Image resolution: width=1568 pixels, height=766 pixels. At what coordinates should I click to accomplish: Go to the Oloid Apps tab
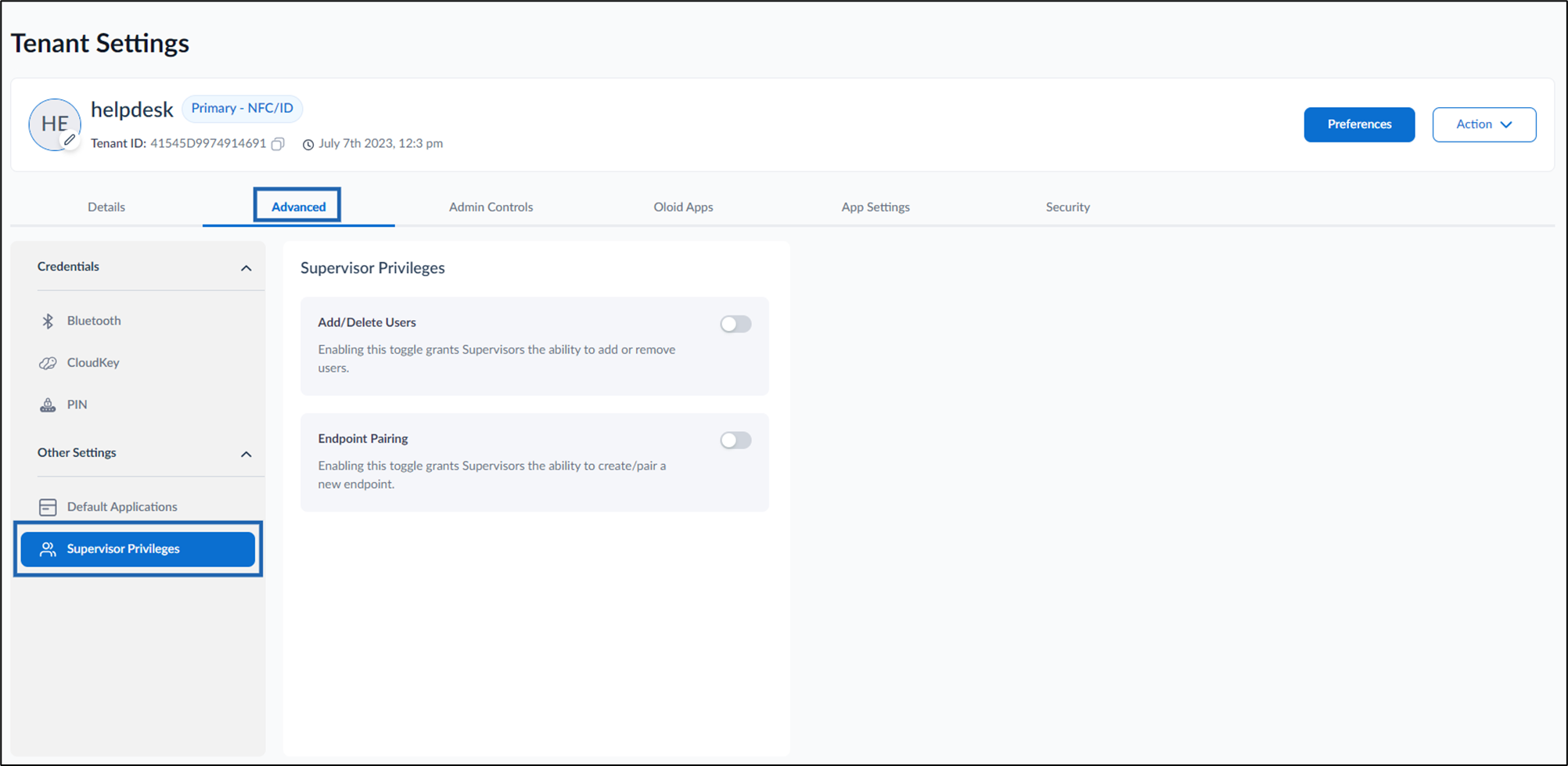683,207
